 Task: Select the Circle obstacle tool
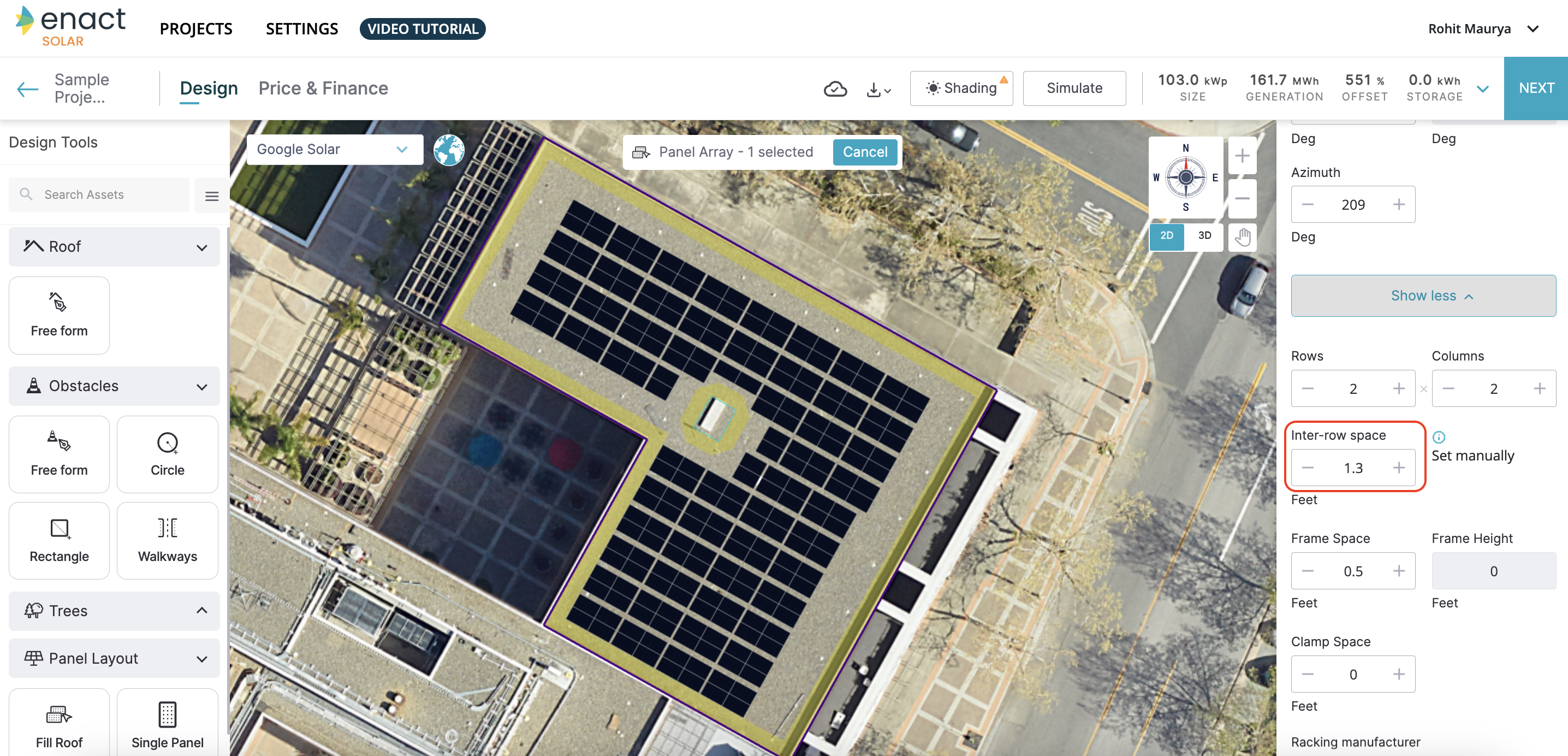tap(168, 454)
